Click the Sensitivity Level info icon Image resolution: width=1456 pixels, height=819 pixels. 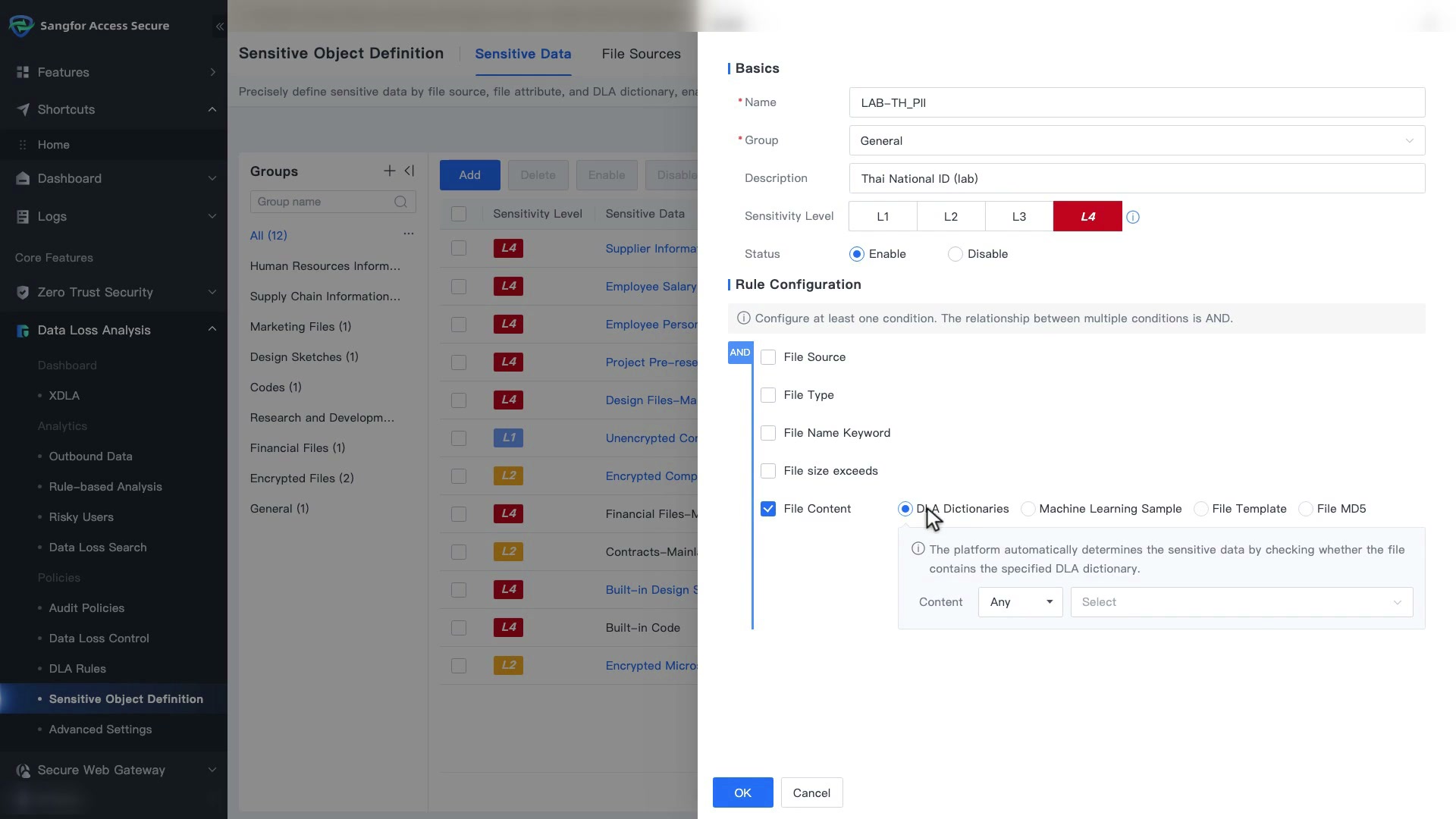point(1133,218)
